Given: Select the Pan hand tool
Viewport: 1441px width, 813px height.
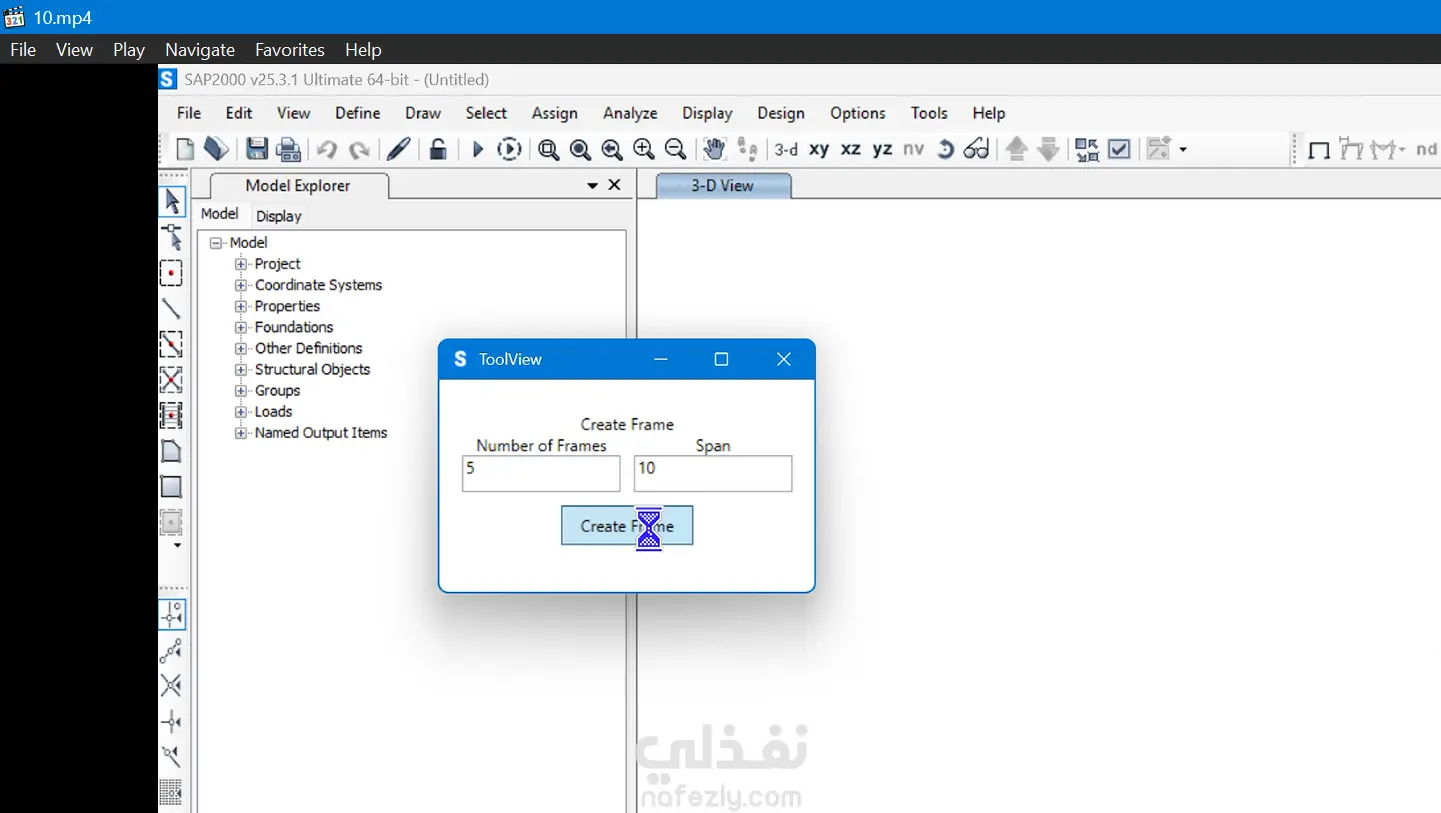Looking at the screenshot, I should click(714, 149).
